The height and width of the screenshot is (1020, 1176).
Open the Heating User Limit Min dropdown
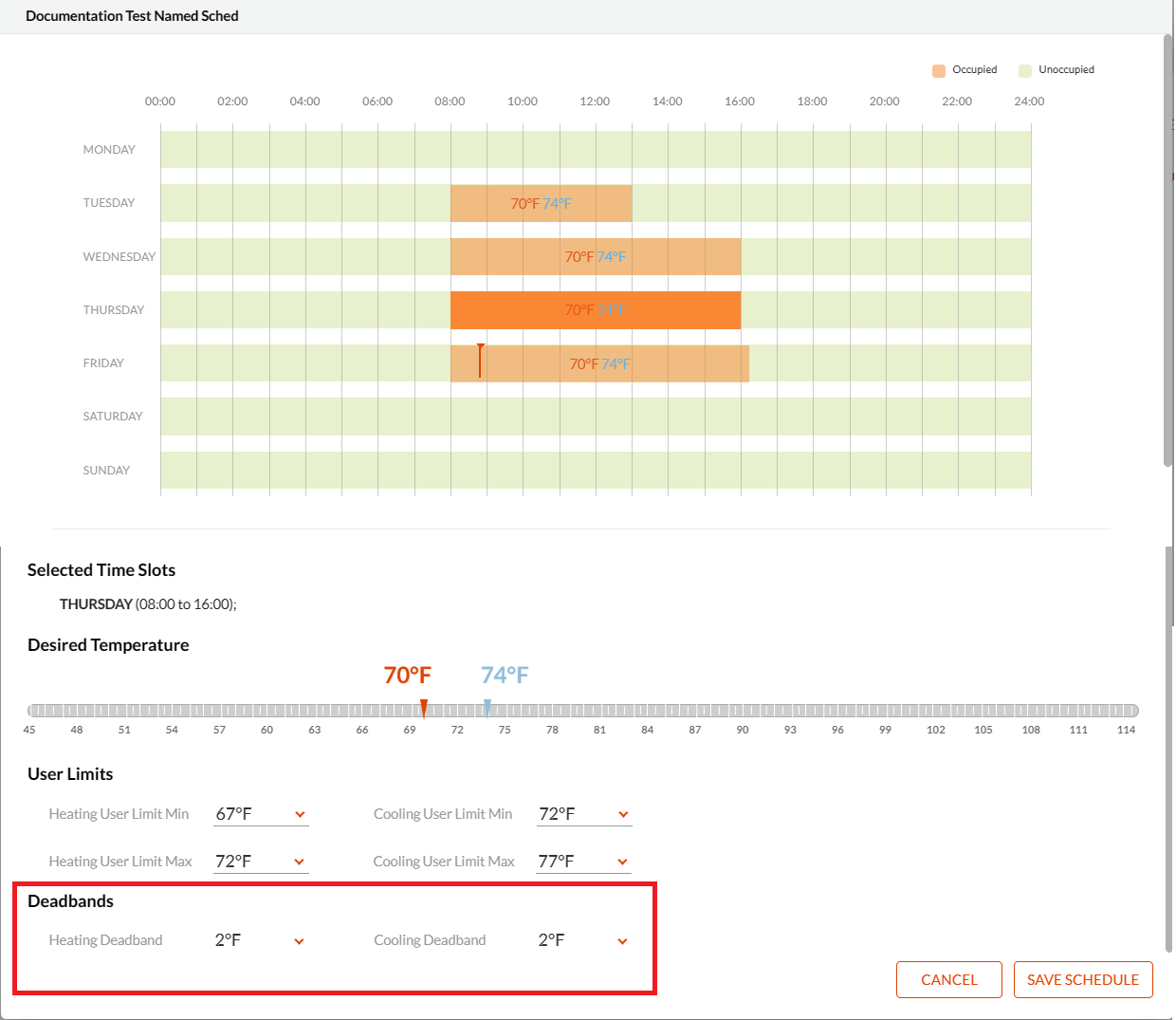click(301, 813)
